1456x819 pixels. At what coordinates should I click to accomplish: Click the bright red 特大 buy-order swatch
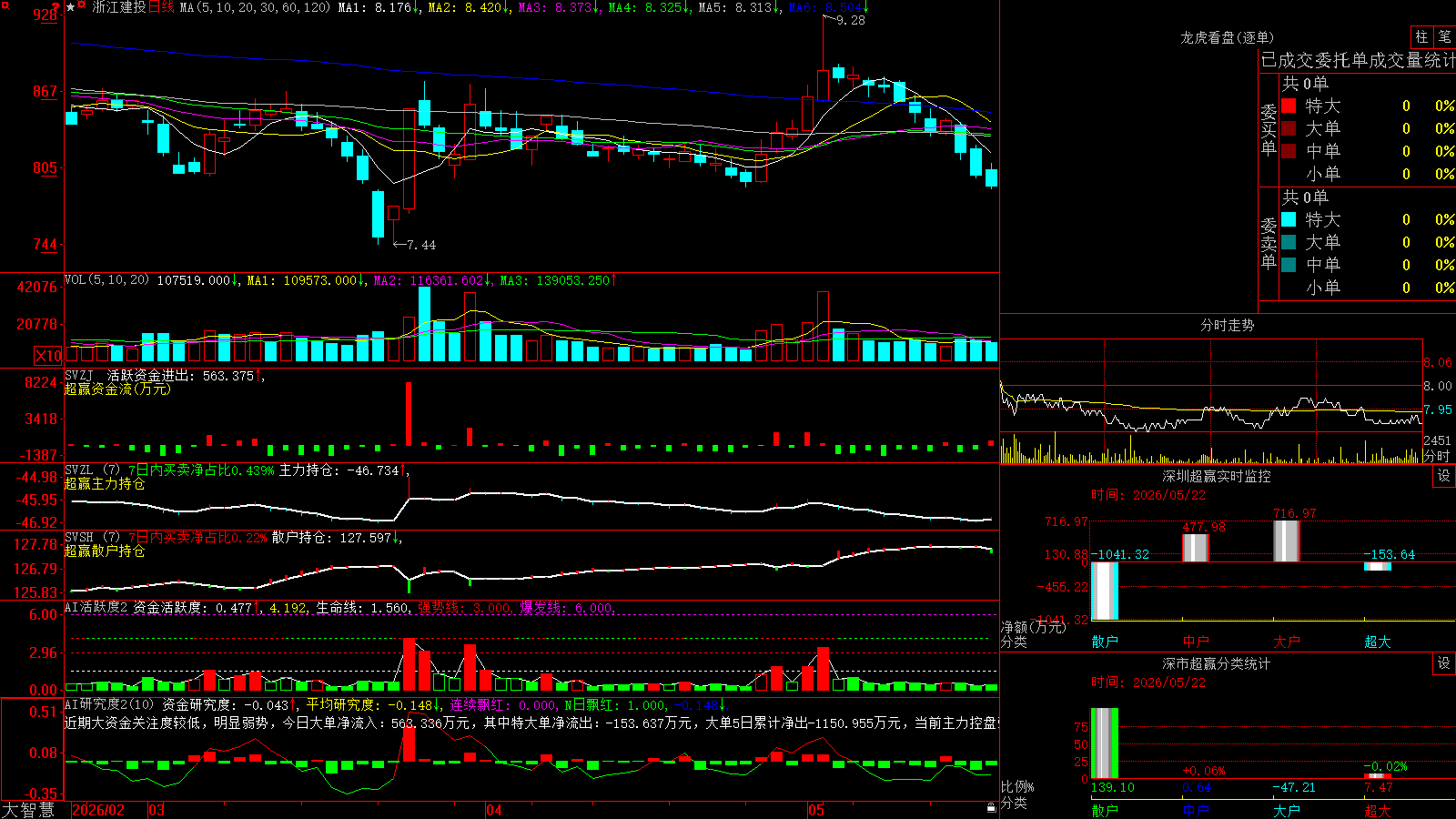click(1289, 106)
